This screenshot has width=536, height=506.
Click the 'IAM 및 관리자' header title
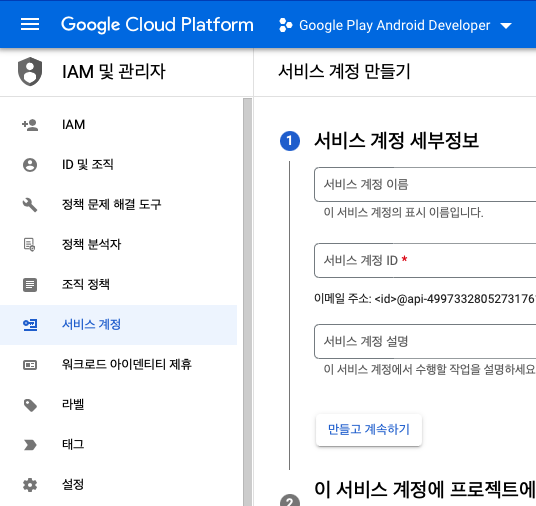tap(113, 72)
